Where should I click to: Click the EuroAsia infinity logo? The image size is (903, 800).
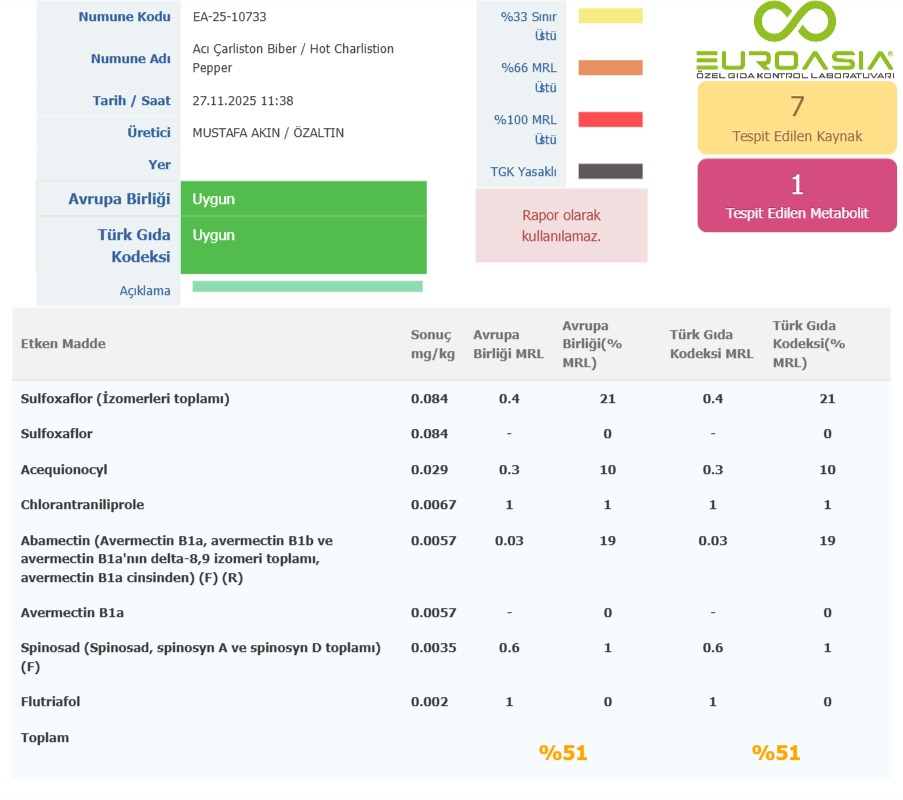[x=794, y=24]
